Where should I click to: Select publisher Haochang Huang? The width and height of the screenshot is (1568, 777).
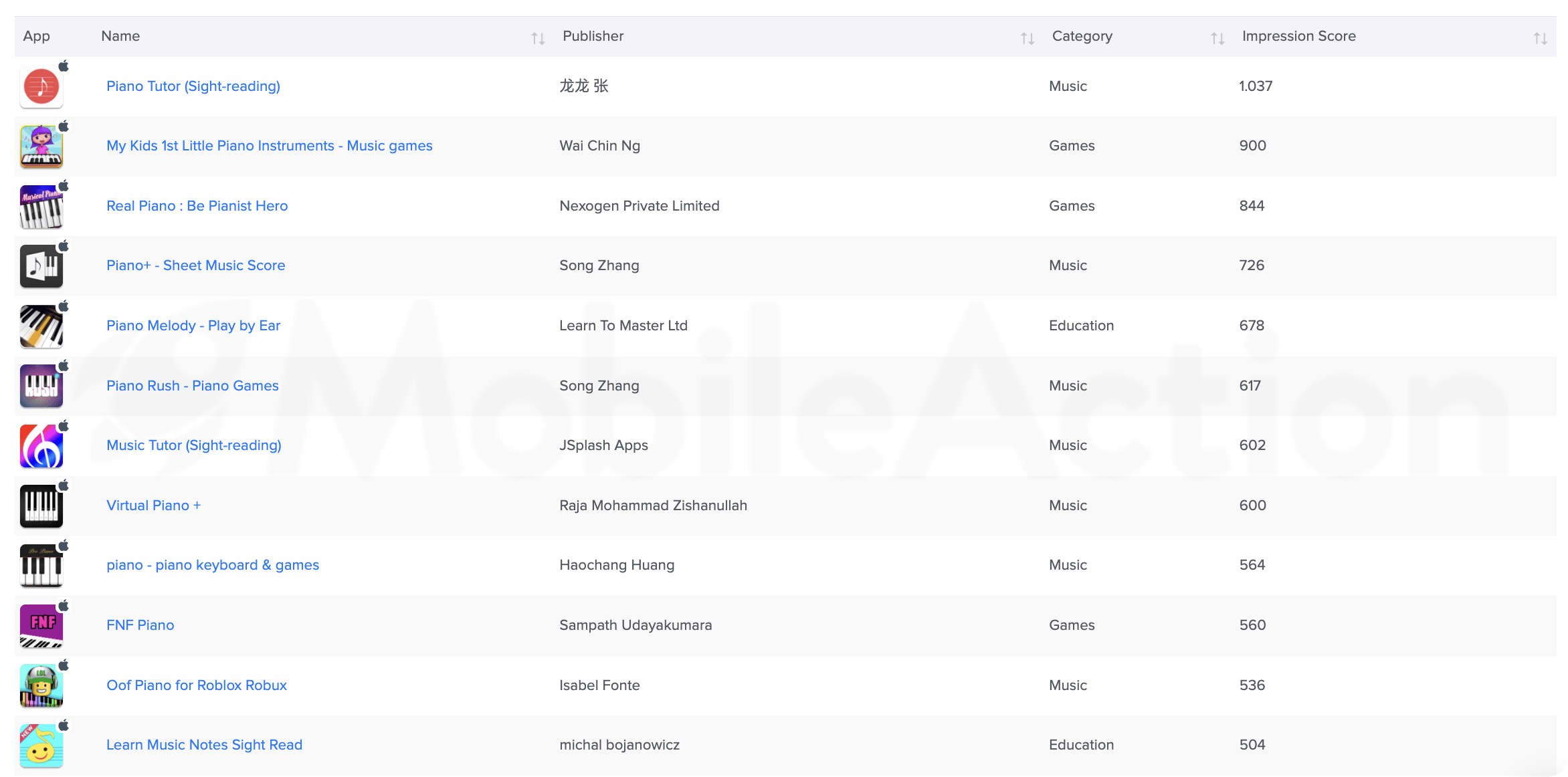617,565
